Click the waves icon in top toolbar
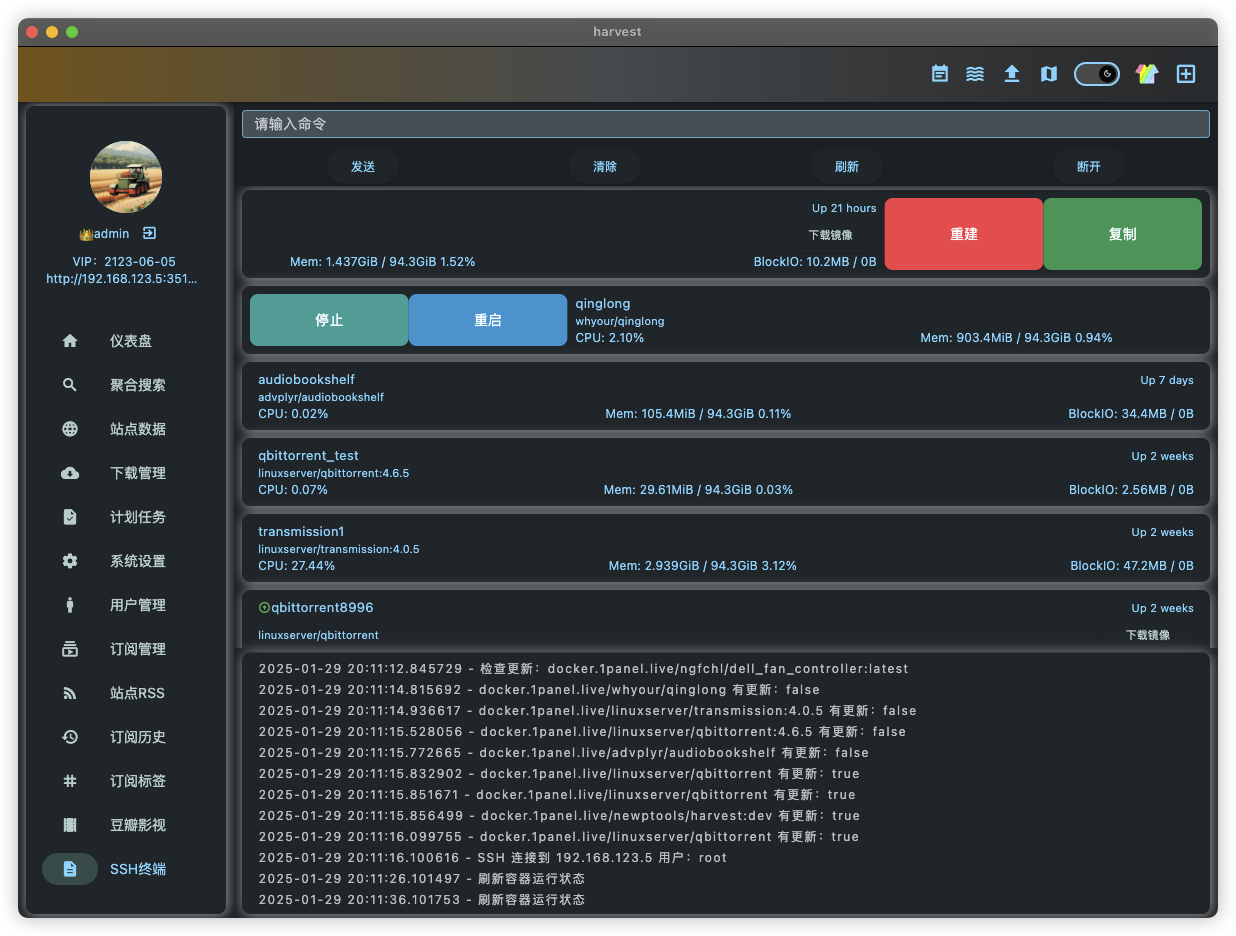Viewport: 1236px width, 936px height. tap(975, 74)
